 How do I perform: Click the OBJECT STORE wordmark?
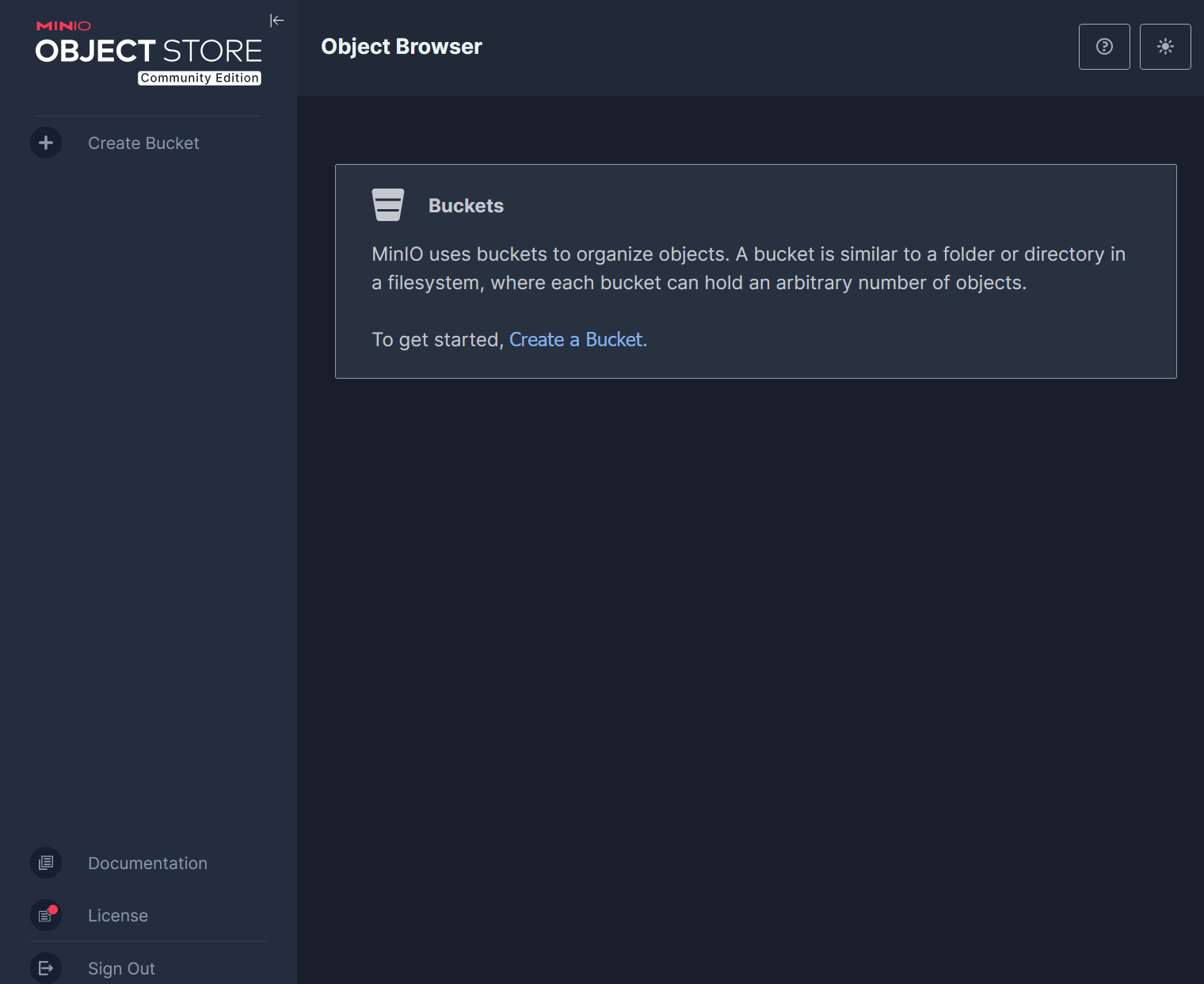149,51
